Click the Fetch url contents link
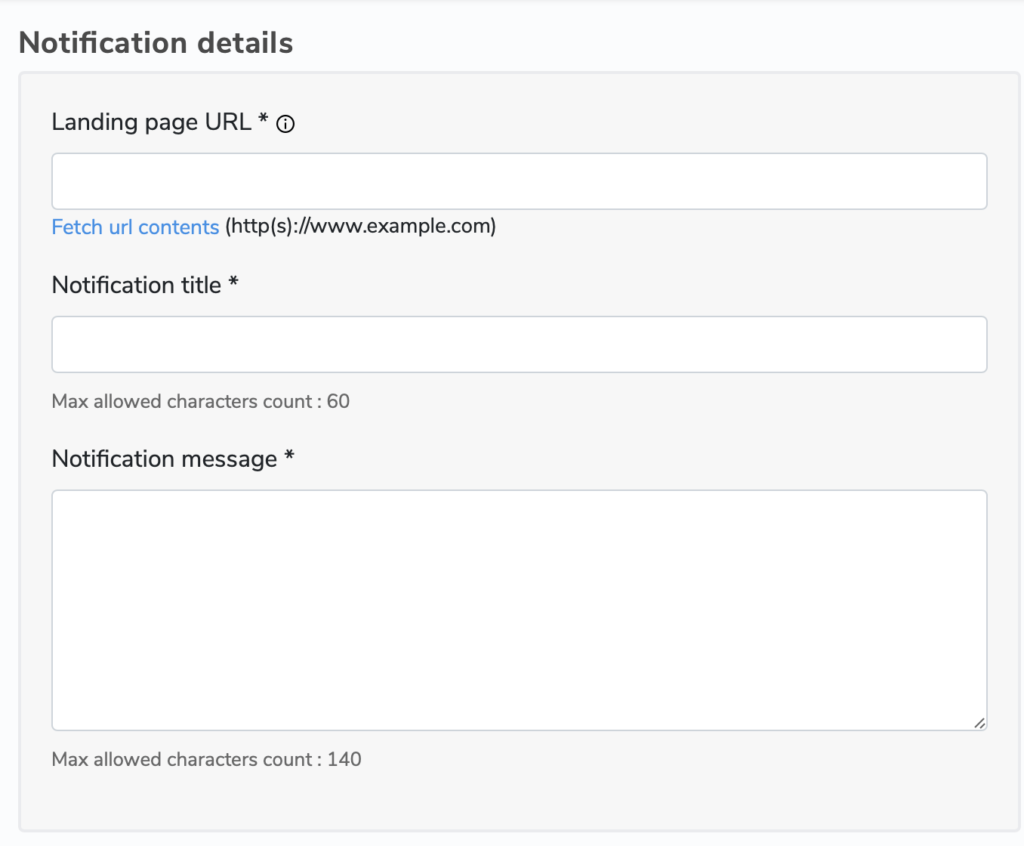 coord(135,226)
